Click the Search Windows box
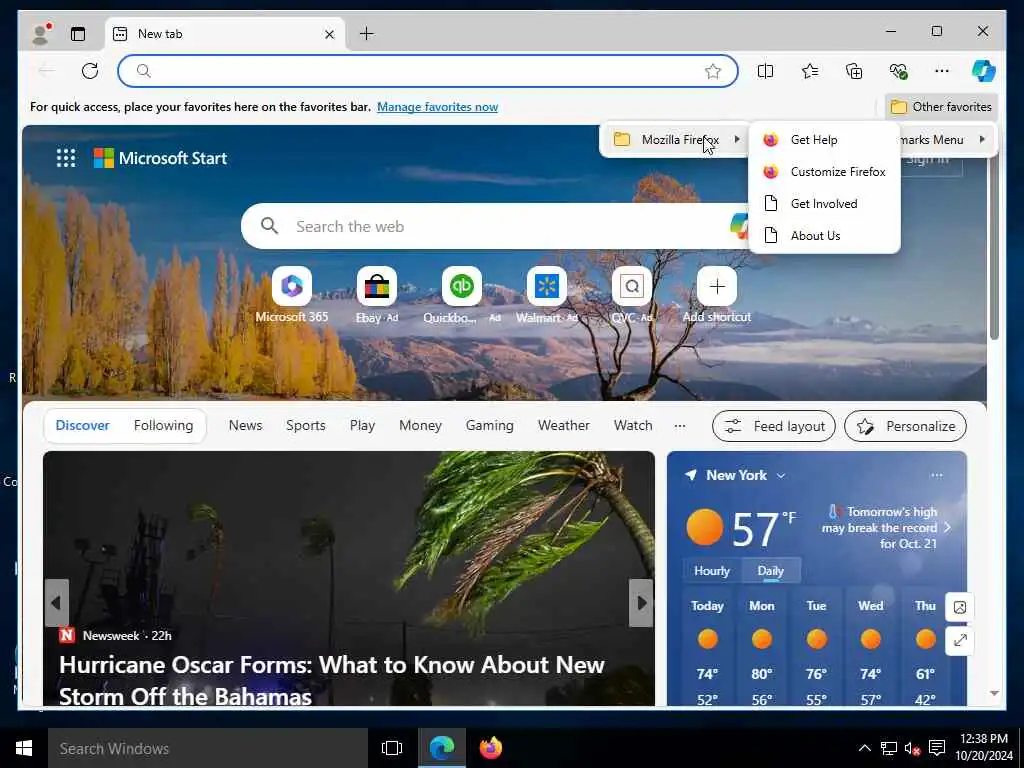1024x768 pixels. click(x=208, y=748)
